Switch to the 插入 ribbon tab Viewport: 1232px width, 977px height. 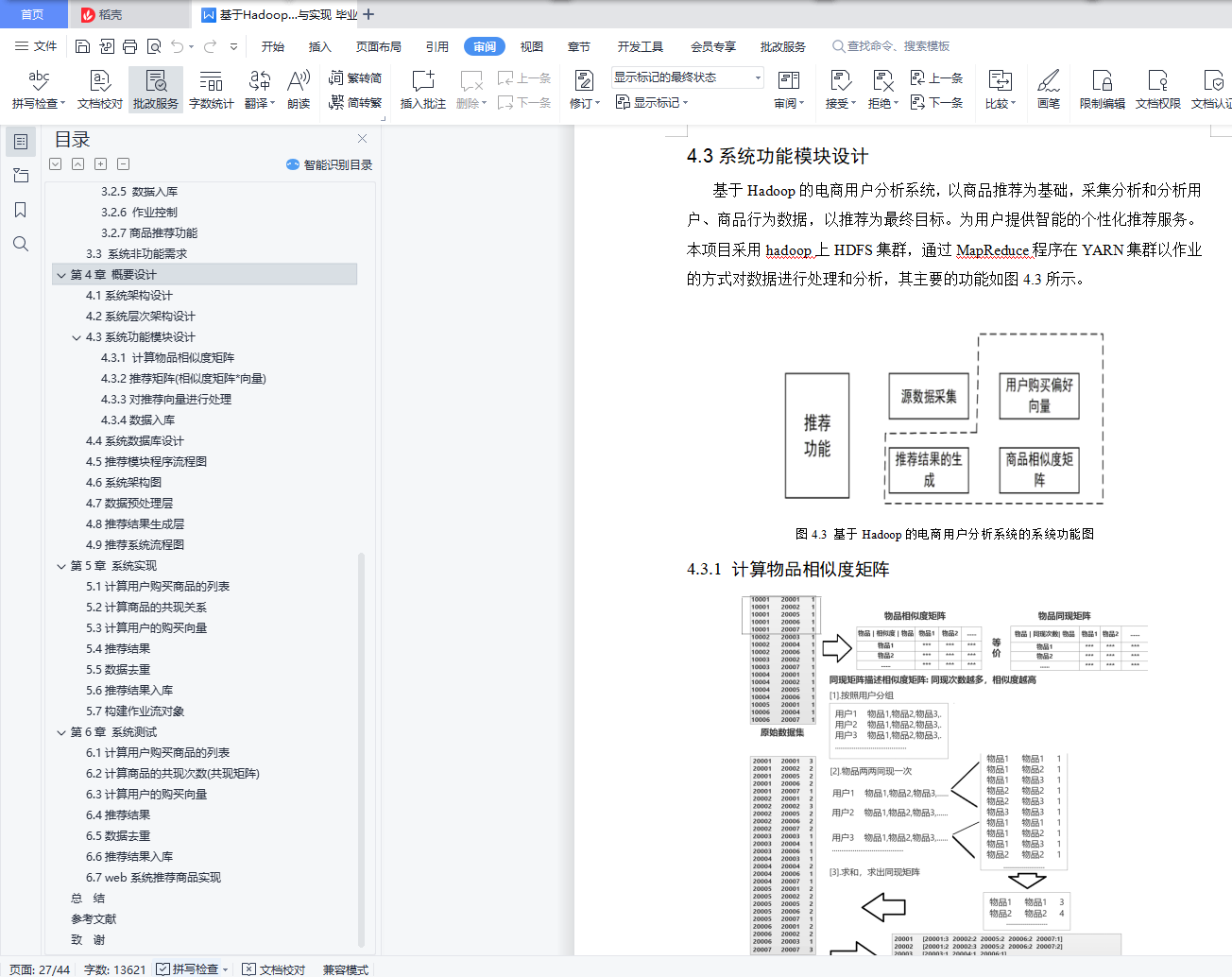point(320,46)
